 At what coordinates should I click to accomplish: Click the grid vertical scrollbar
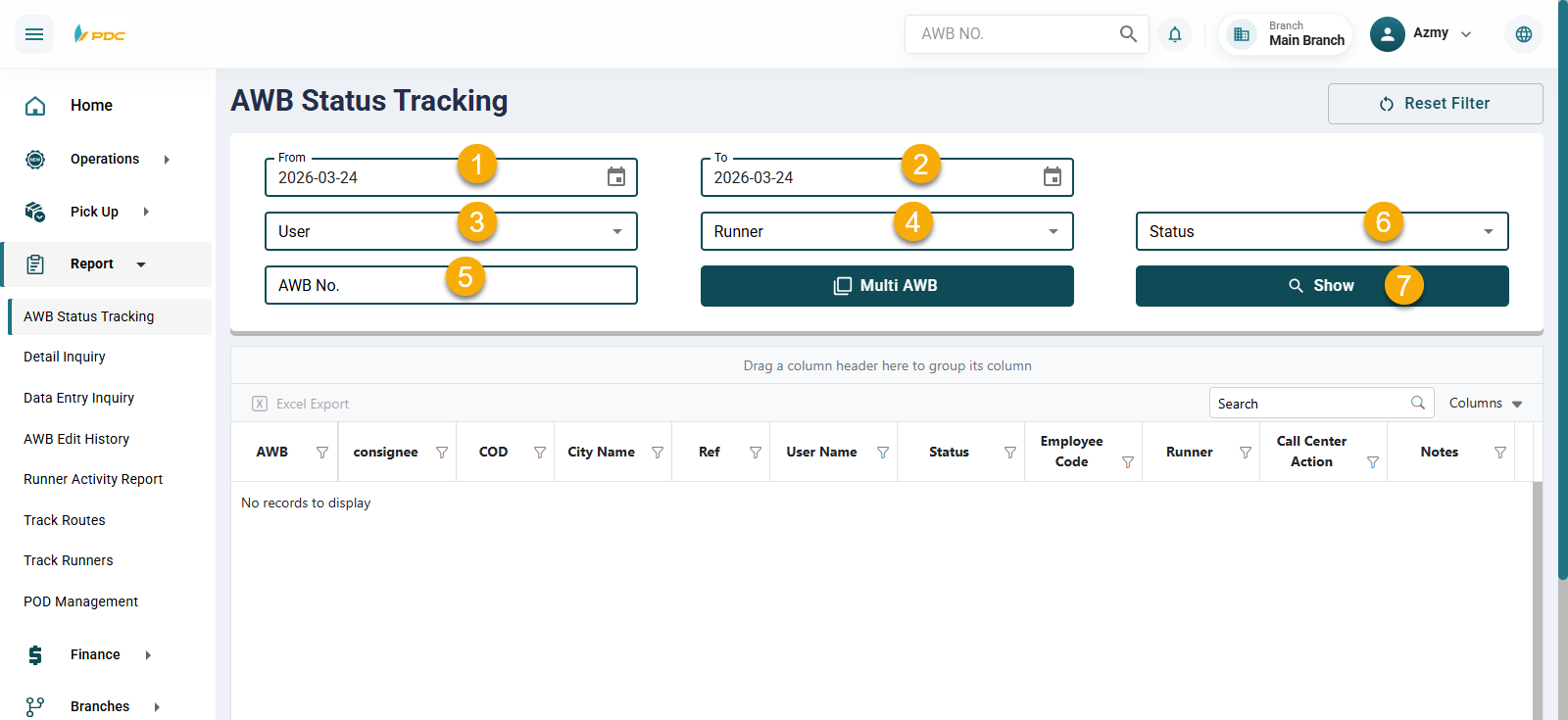(x=1538, y=600)
